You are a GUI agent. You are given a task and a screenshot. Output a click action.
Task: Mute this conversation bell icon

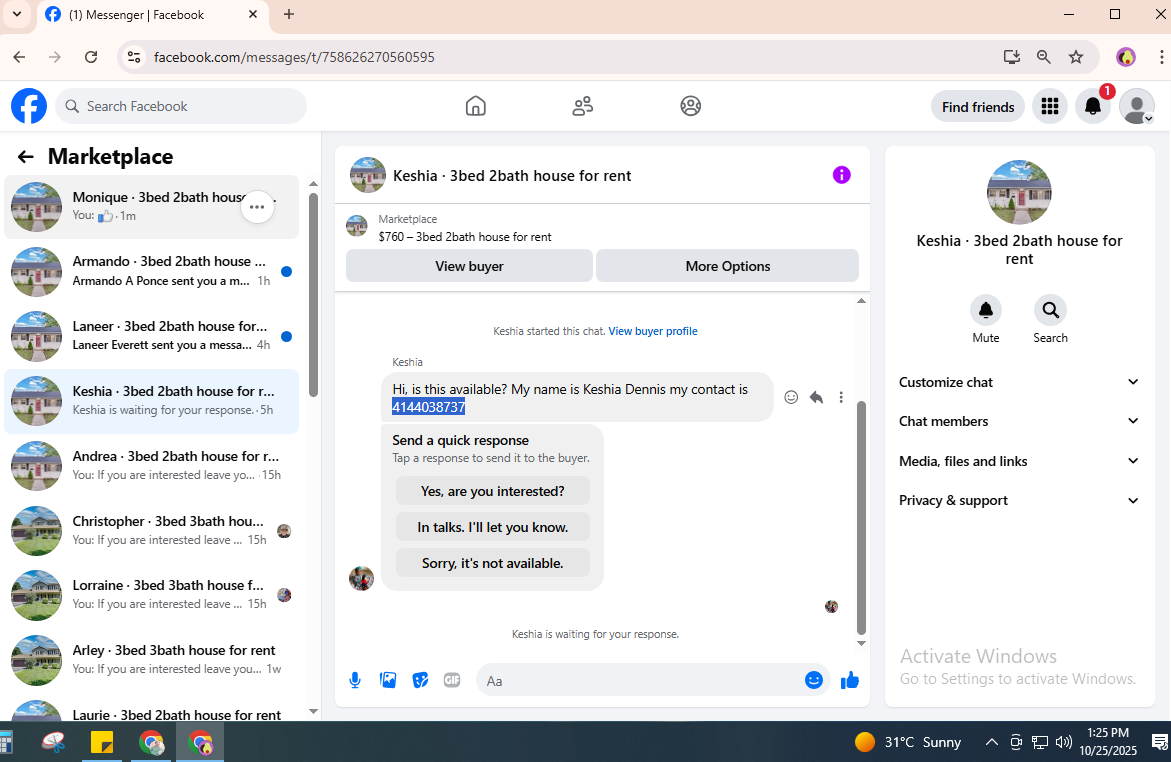point(986,310)
